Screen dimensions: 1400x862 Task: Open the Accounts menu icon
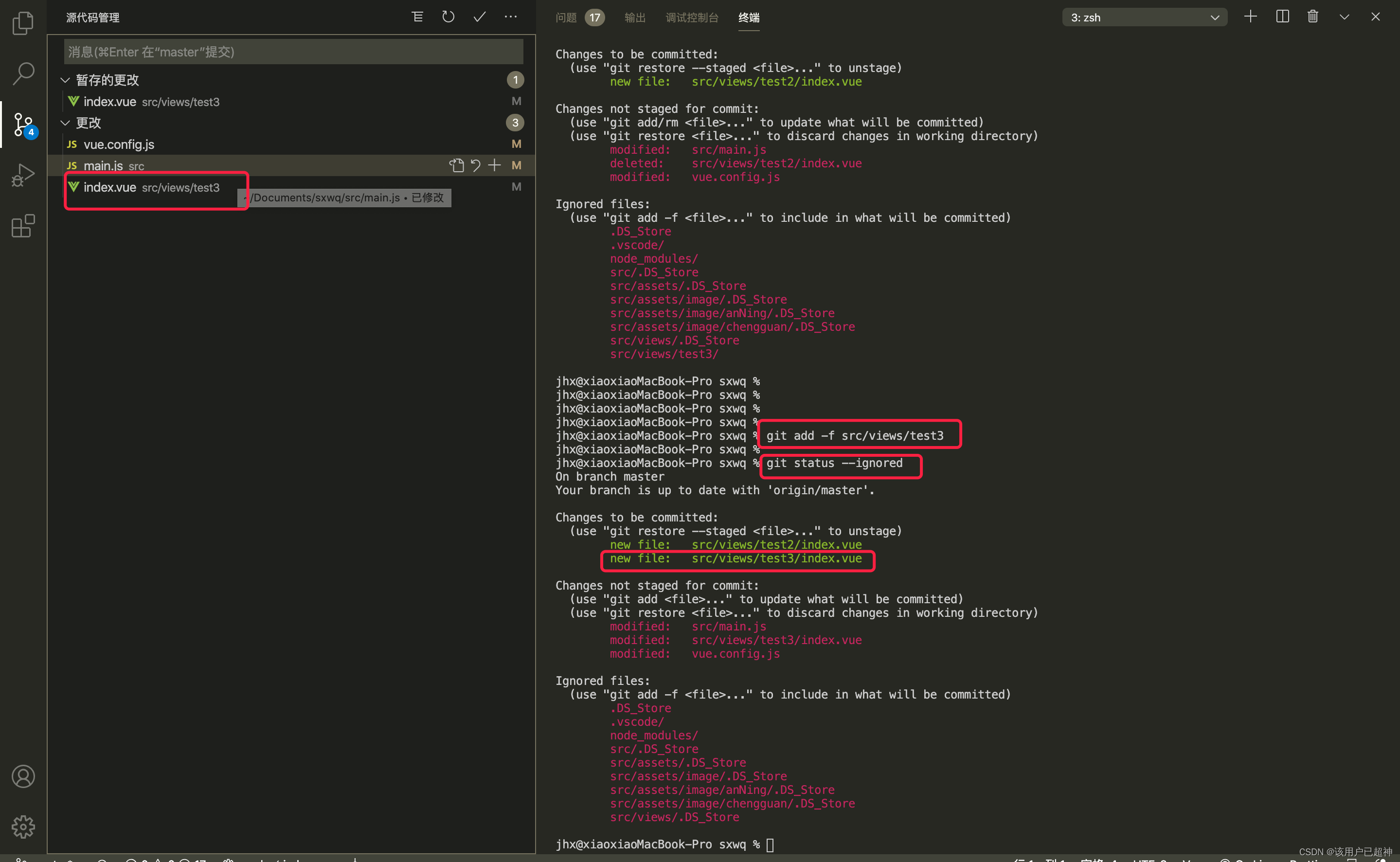(x=23, y=776)
